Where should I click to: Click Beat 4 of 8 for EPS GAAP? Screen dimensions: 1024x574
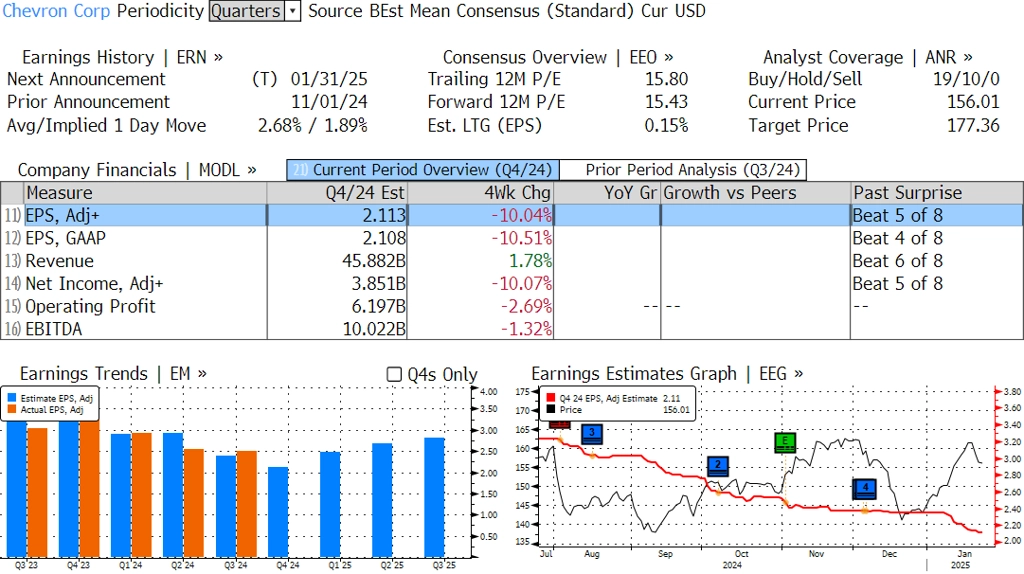tap(897, 238)
